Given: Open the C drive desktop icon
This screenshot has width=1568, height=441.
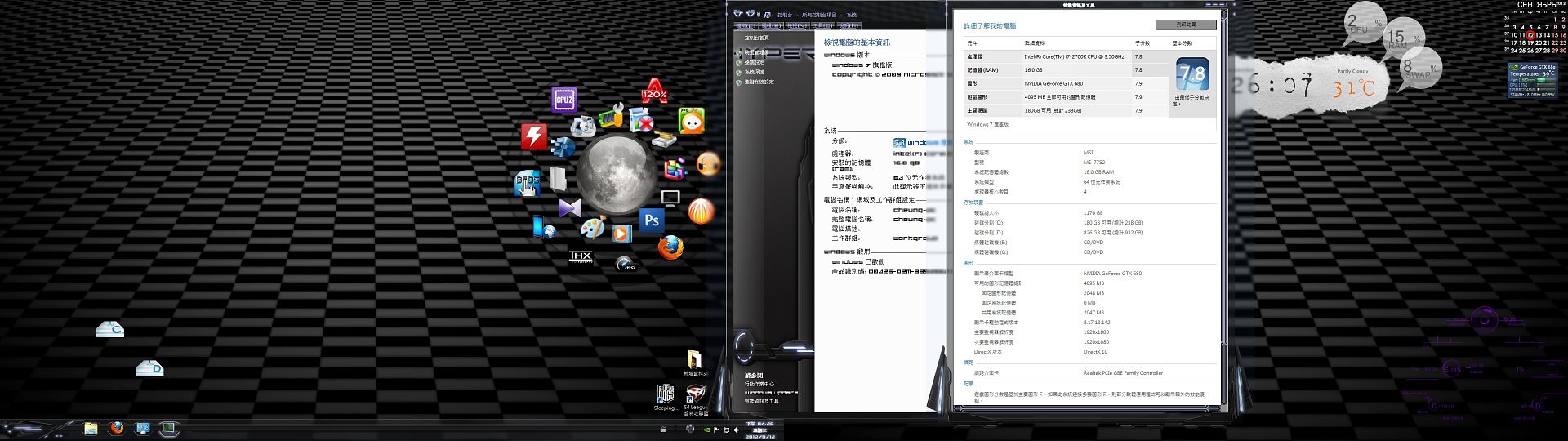Looking at the screenshot, I should [x=109, y=329].
